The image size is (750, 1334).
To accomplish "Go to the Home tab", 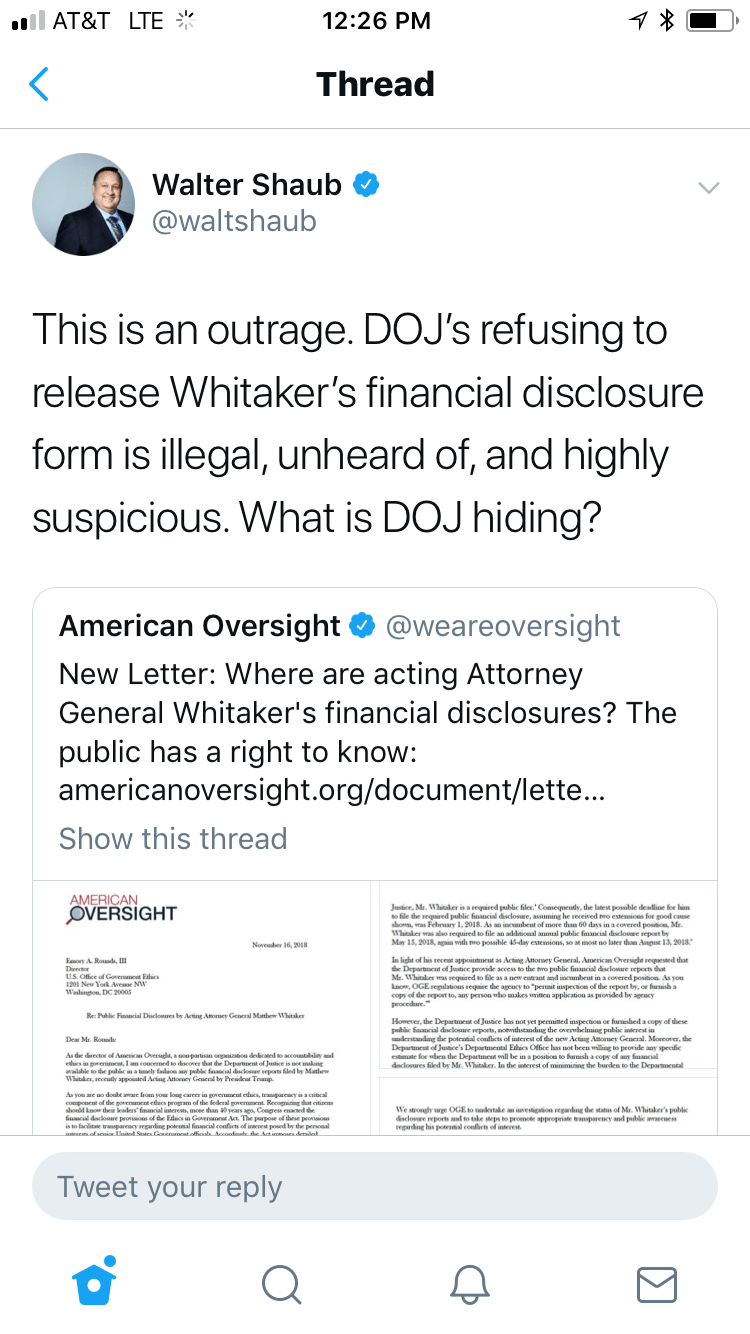I will coord(94,1283).
